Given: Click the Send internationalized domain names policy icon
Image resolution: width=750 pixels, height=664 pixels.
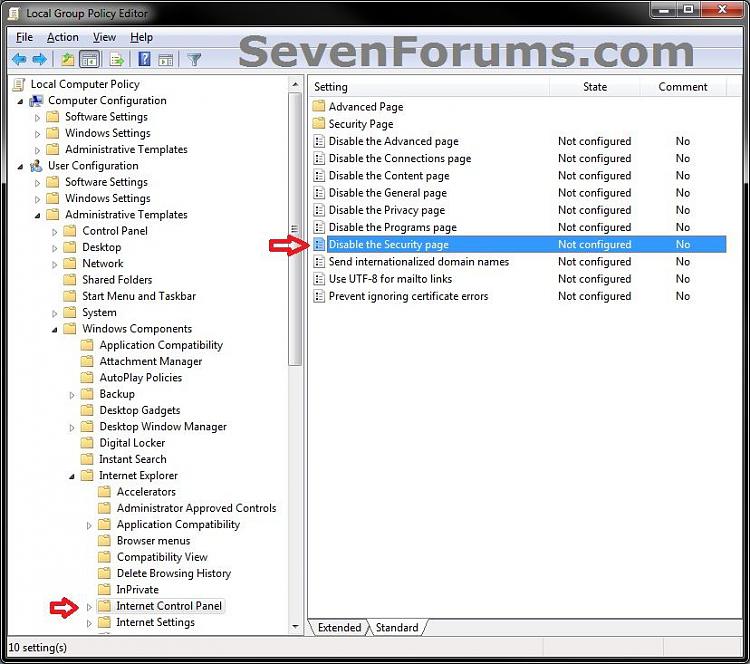Looking at the screenshot, I should click(319, 262).
